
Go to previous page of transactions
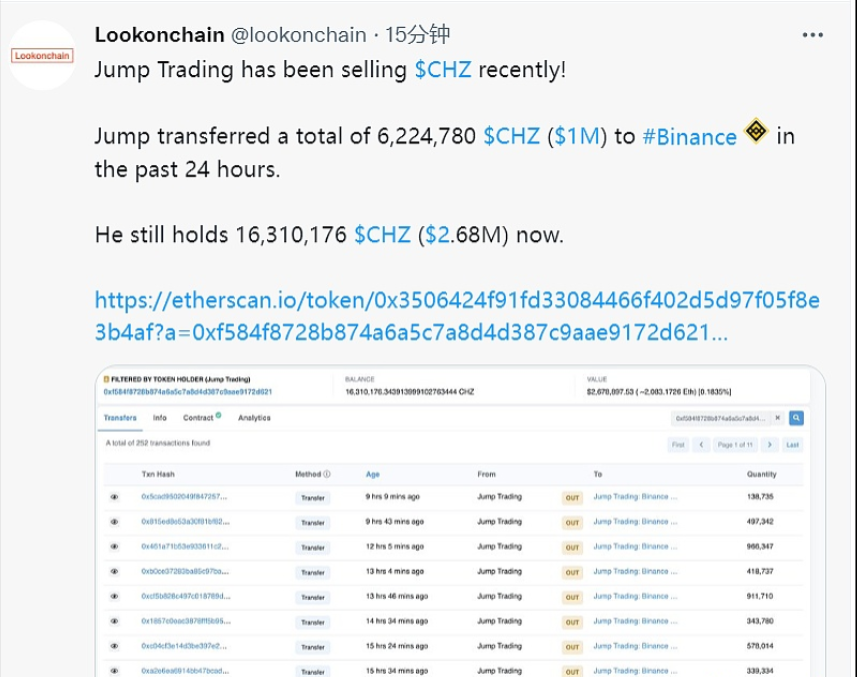pos(703,444)
